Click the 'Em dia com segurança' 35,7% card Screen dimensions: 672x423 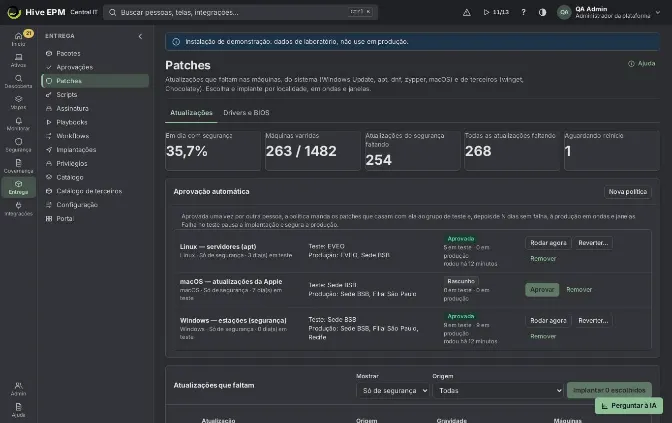coord(213,151)
